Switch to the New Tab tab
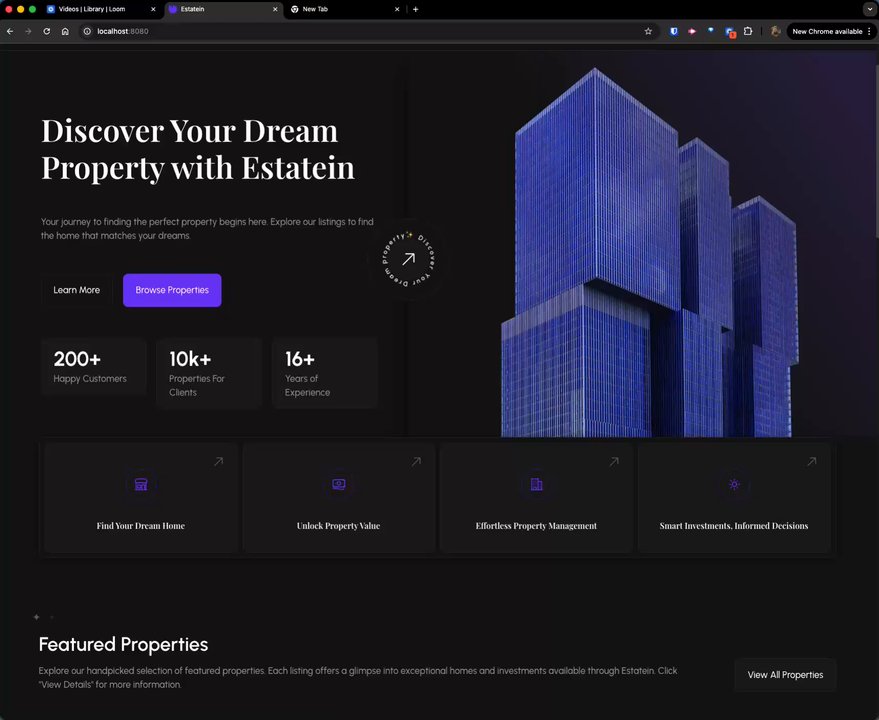Screen dimensions: 879x720 345,9
